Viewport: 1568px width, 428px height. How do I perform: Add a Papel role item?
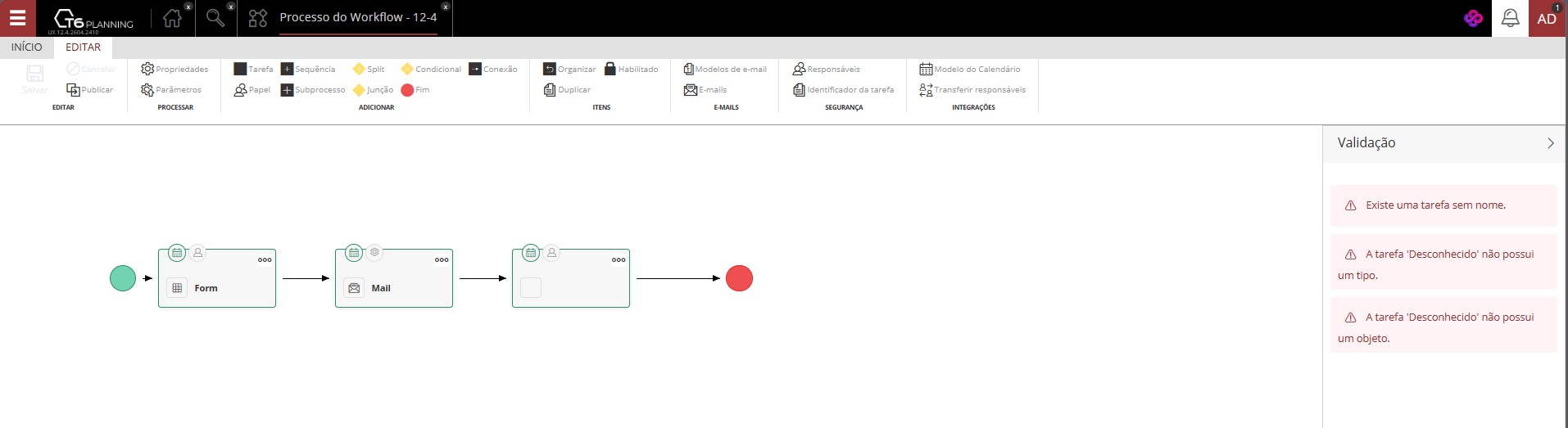click(x=252, y=90)
